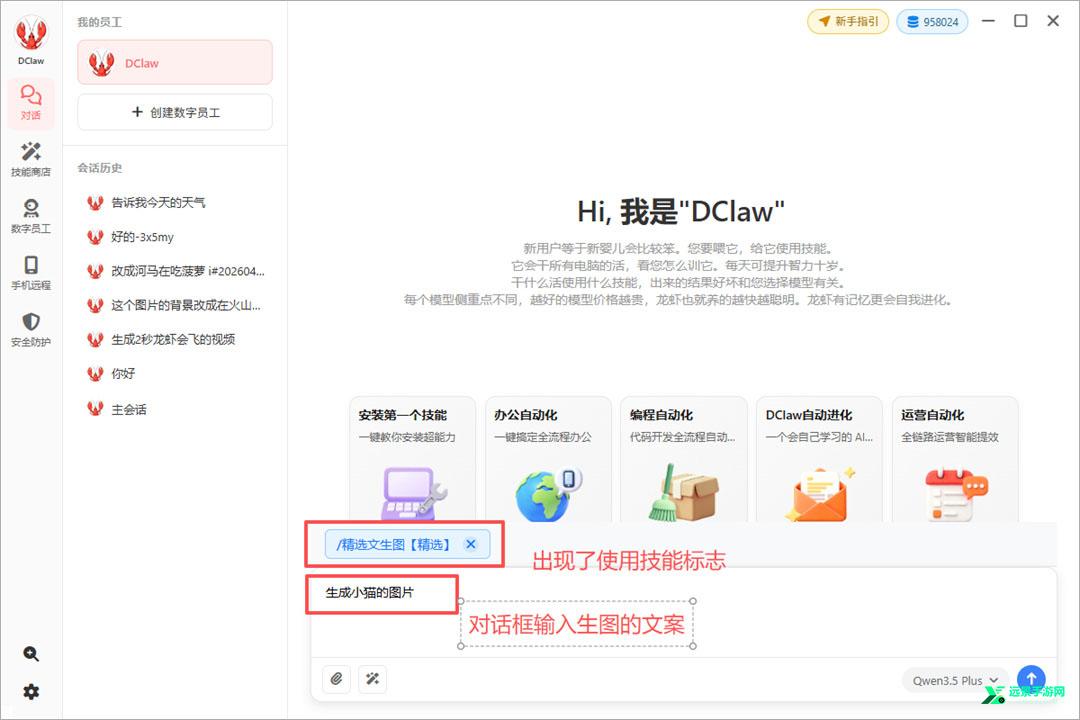The width and height of the screenshot is (1080, 720).
Task: Open the 运营自动化 card
Action: (x=955, y=458)
